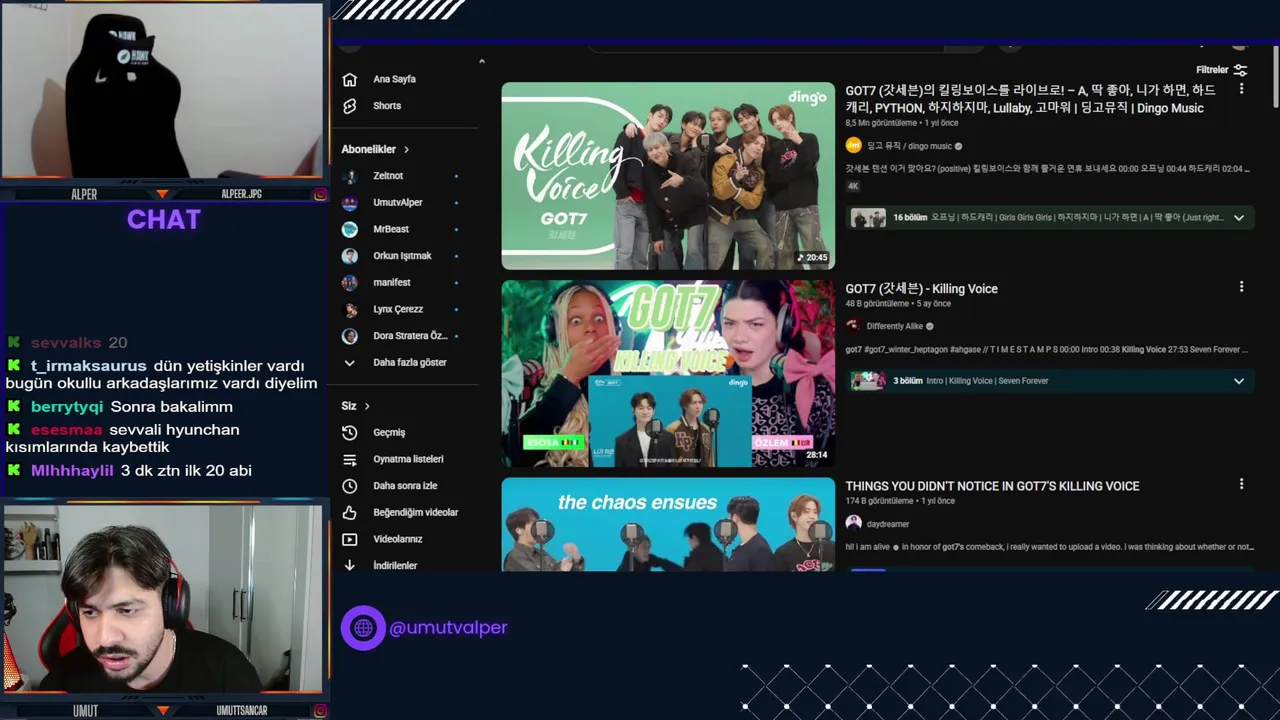Open Abonelikler section chevron
The height and width of the screenshot is (720, 1280).
pyautogui.click(x=406, y=150)
